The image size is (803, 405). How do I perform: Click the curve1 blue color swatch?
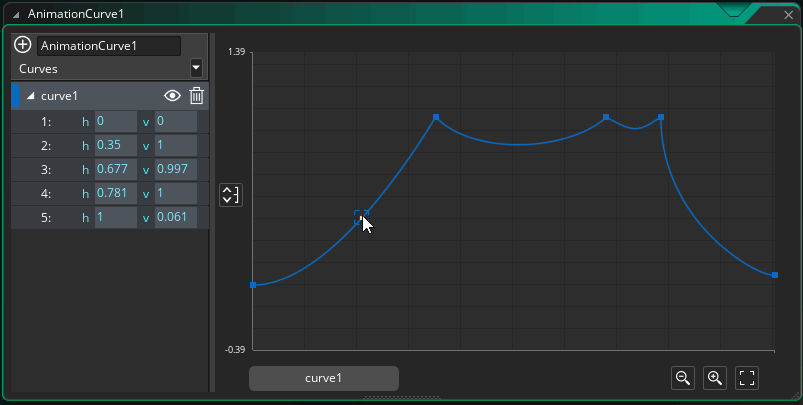15,96
